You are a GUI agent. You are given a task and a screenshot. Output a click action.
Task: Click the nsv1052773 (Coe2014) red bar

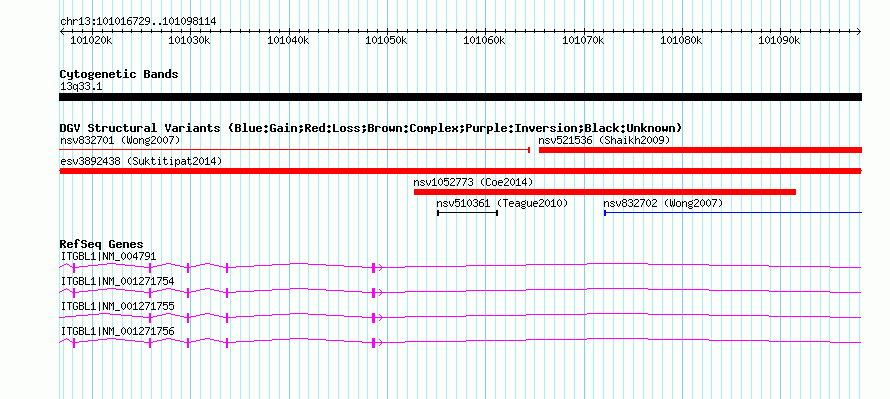point(604,192)
